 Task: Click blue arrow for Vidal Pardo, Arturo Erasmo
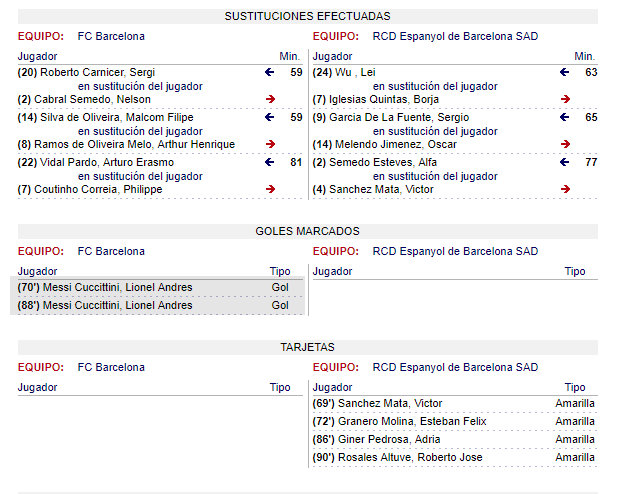269,162
